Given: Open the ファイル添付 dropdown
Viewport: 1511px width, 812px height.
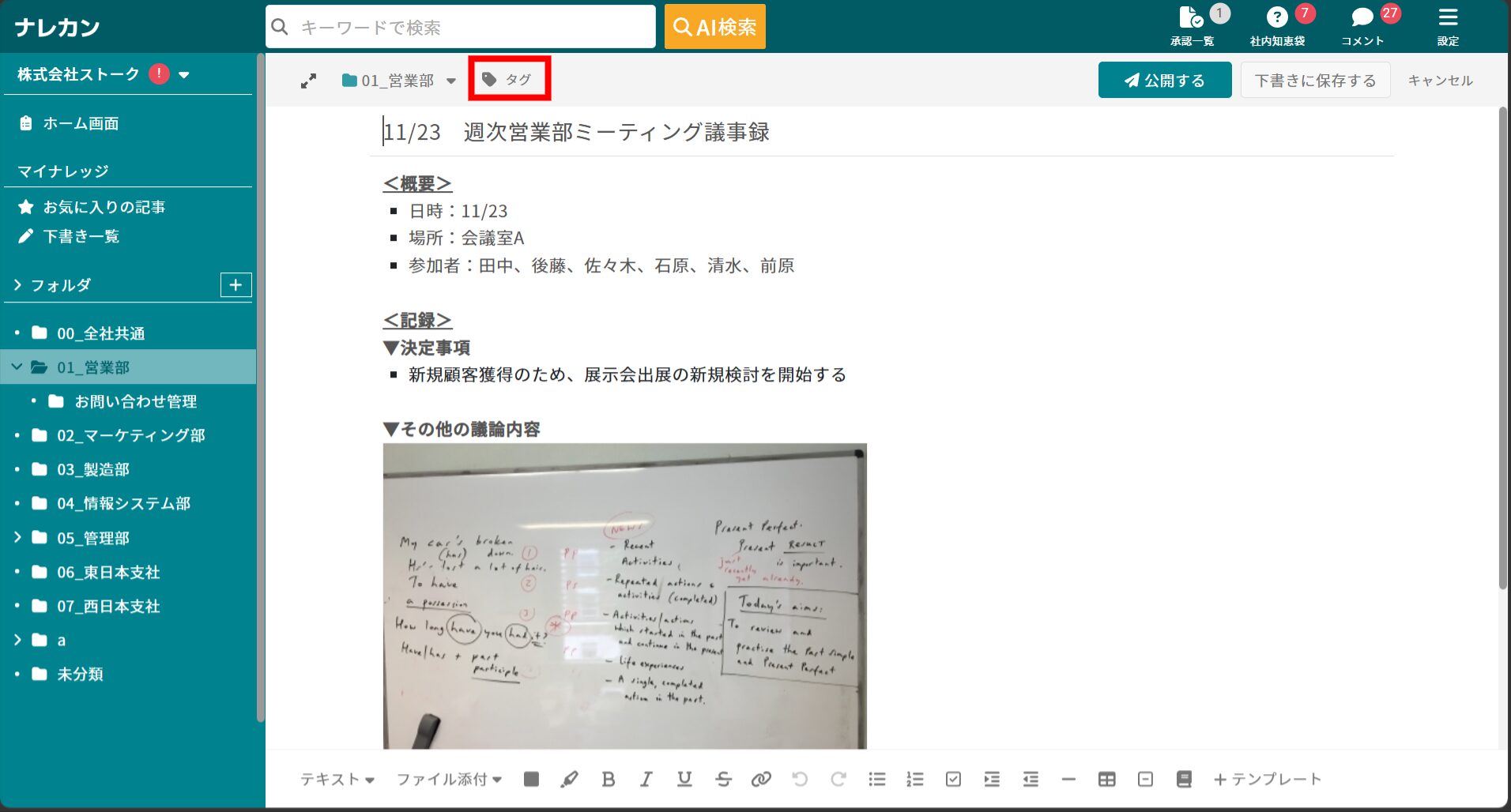Looking at the screenshot, I should tap(449, 780).
